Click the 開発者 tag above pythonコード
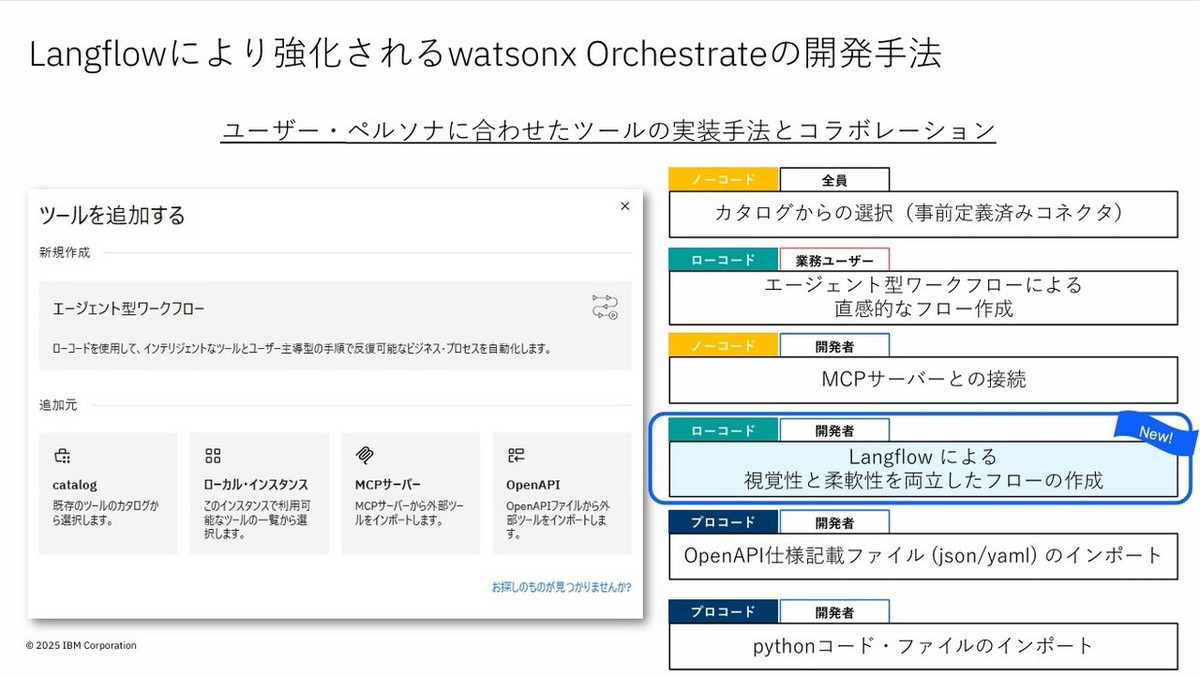Screen dimensions: 1200x678 834,612
